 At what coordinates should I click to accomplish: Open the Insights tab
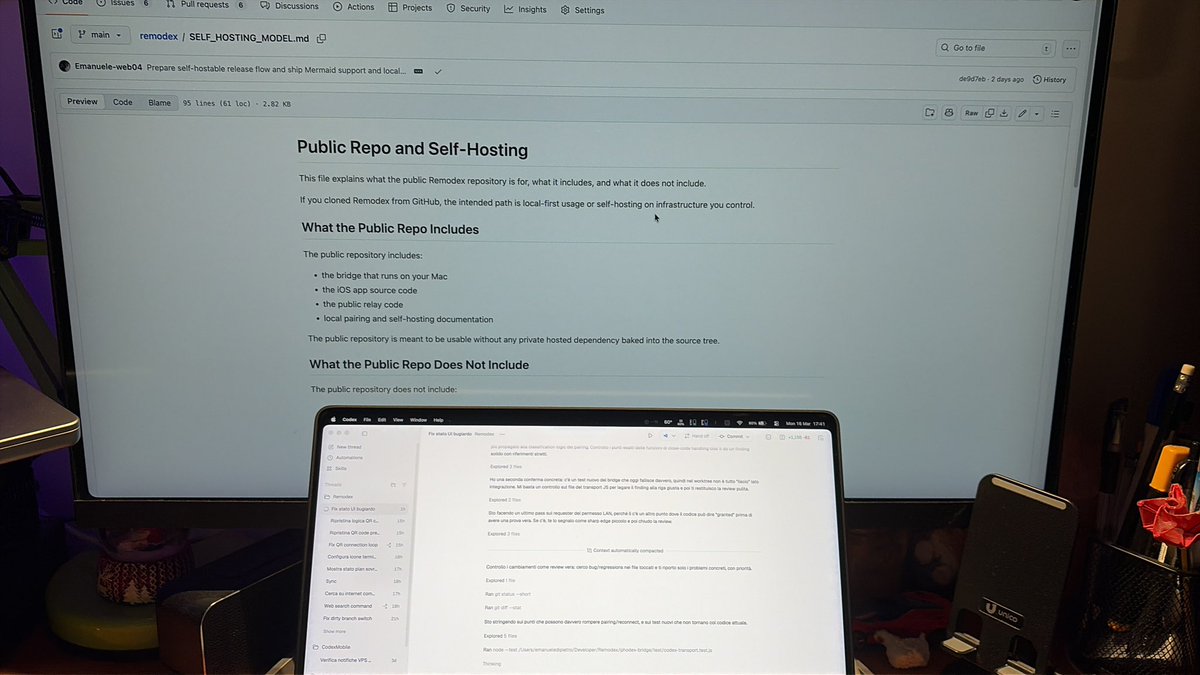pos(525,9)
